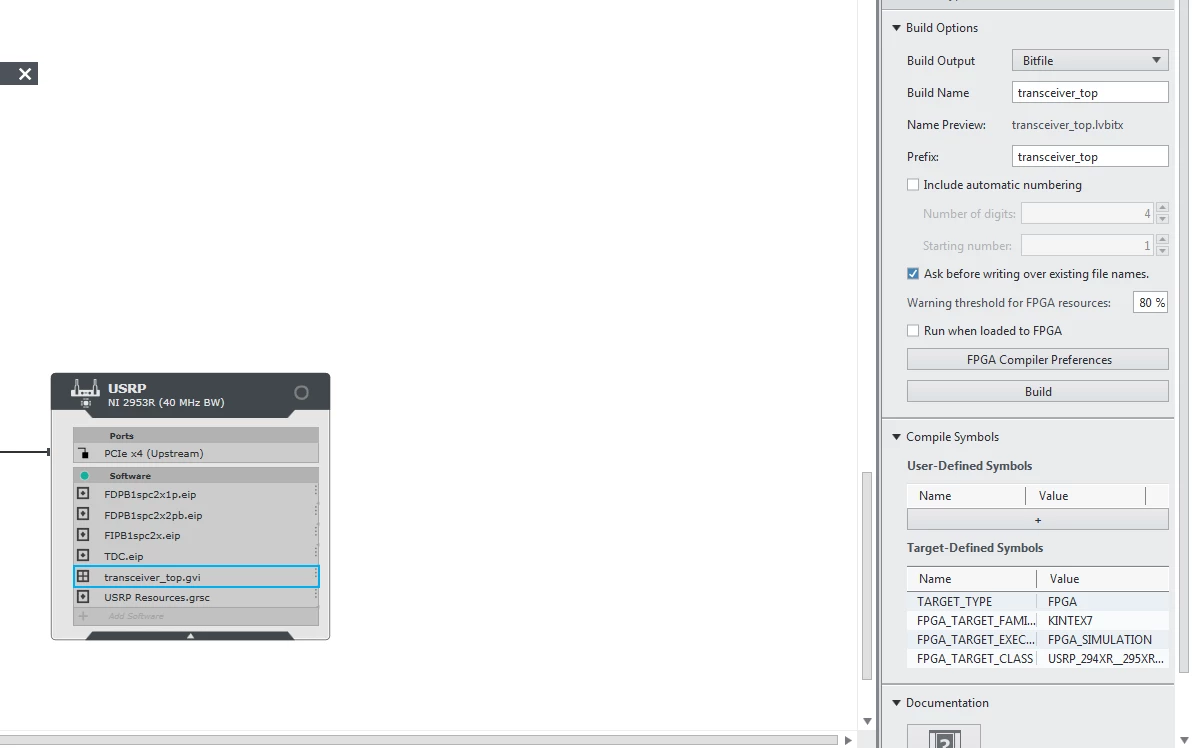
Task: Select FIPB1spc2x.eip in the software list
Action: (x=142, y=536)
